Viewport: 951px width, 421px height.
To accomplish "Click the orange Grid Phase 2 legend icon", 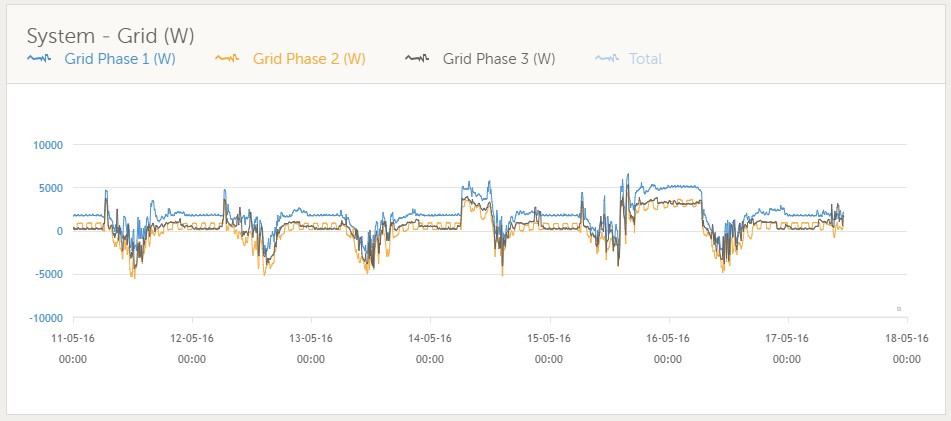I will (228, 59).
